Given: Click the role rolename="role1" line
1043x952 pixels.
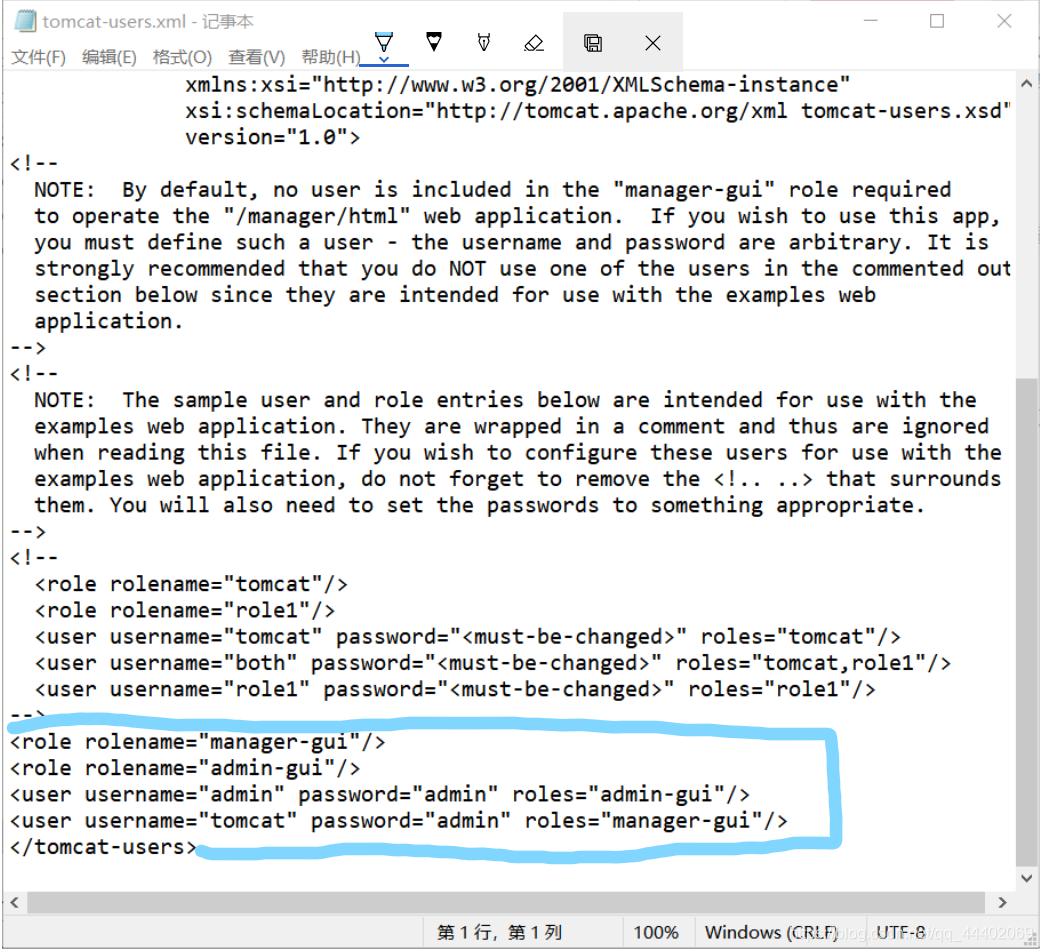Looking at the screenshot, I should [185, 610].
